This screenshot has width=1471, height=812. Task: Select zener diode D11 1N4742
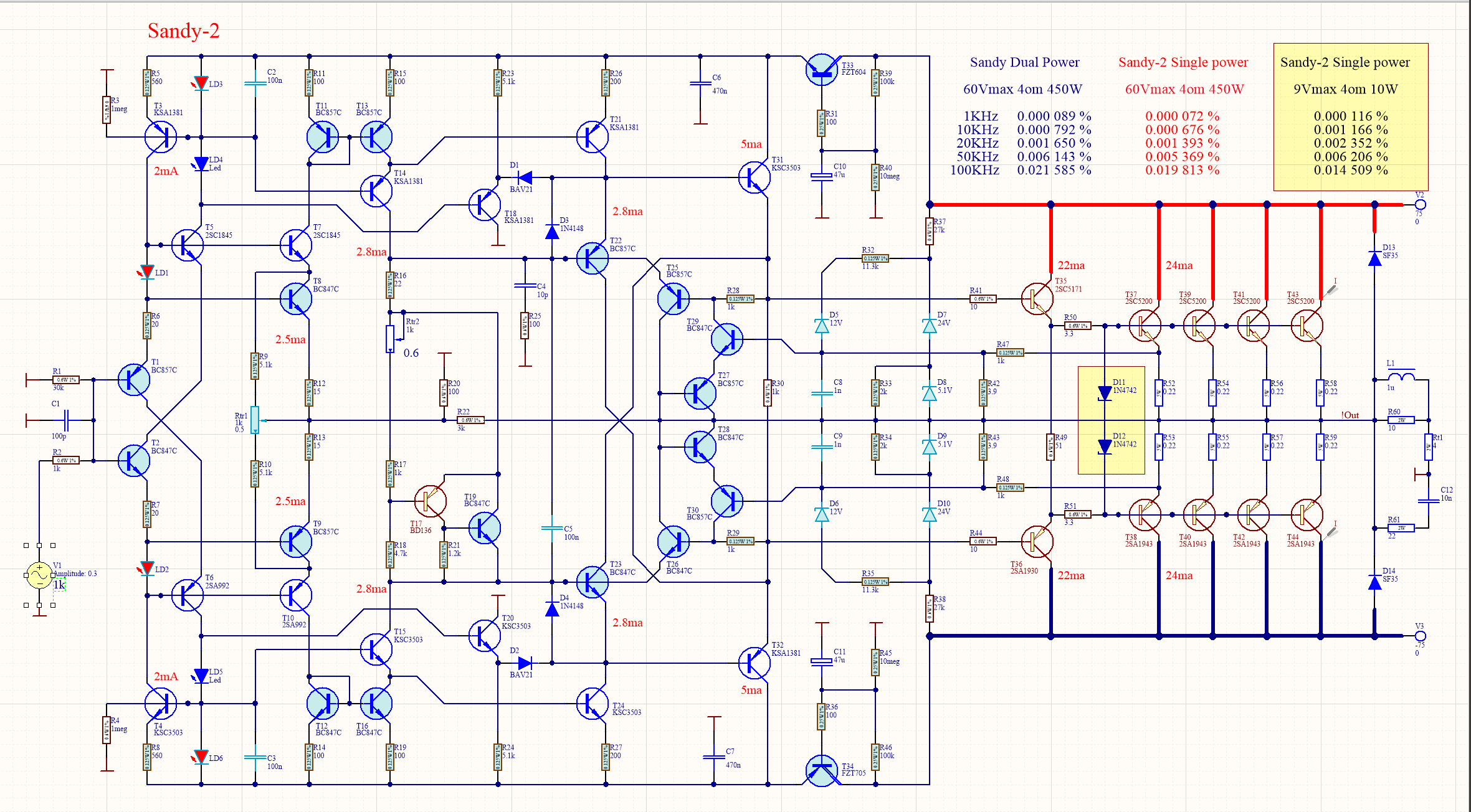point(1105,393)
